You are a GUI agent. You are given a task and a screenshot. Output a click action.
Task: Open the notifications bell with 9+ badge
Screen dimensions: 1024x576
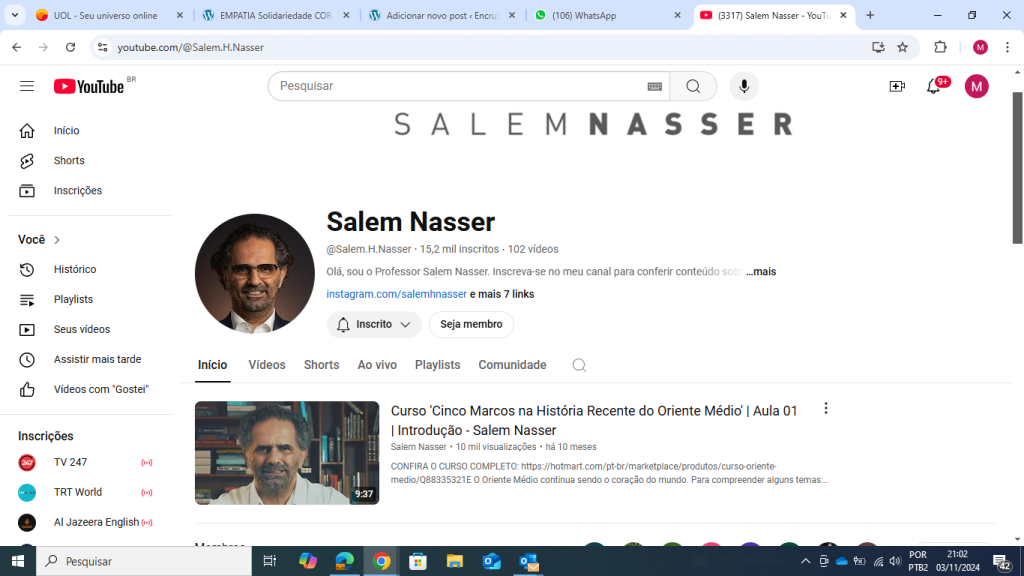click(x=934, y=86)
